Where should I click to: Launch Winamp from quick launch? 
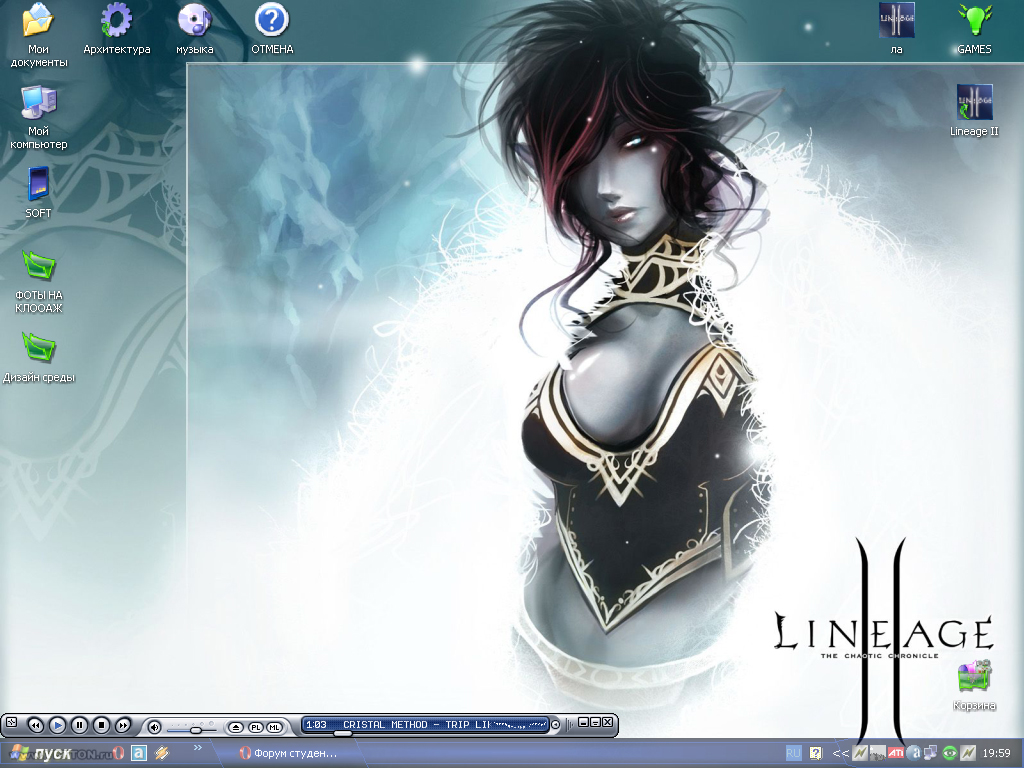[x=161, y=753]
